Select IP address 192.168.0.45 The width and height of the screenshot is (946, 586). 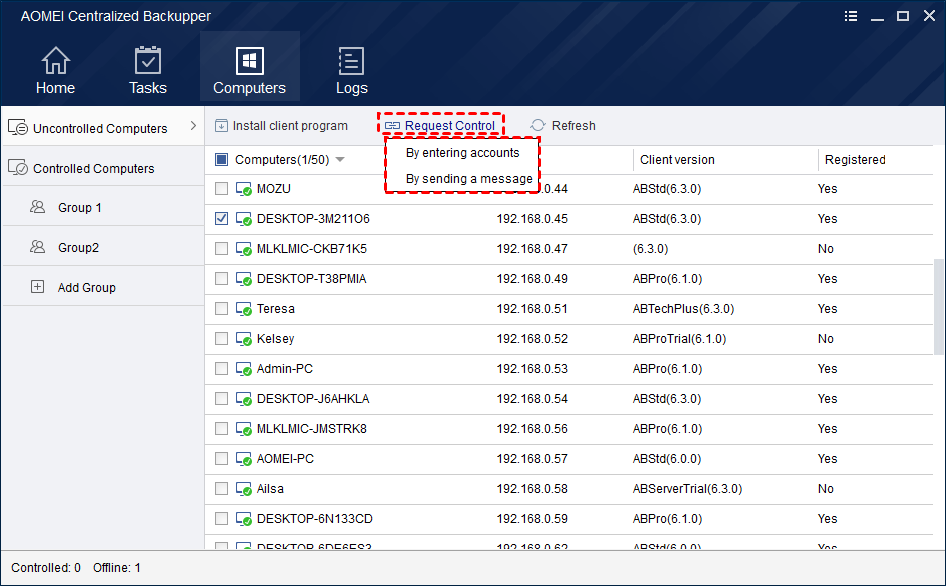tap(532, 218)
